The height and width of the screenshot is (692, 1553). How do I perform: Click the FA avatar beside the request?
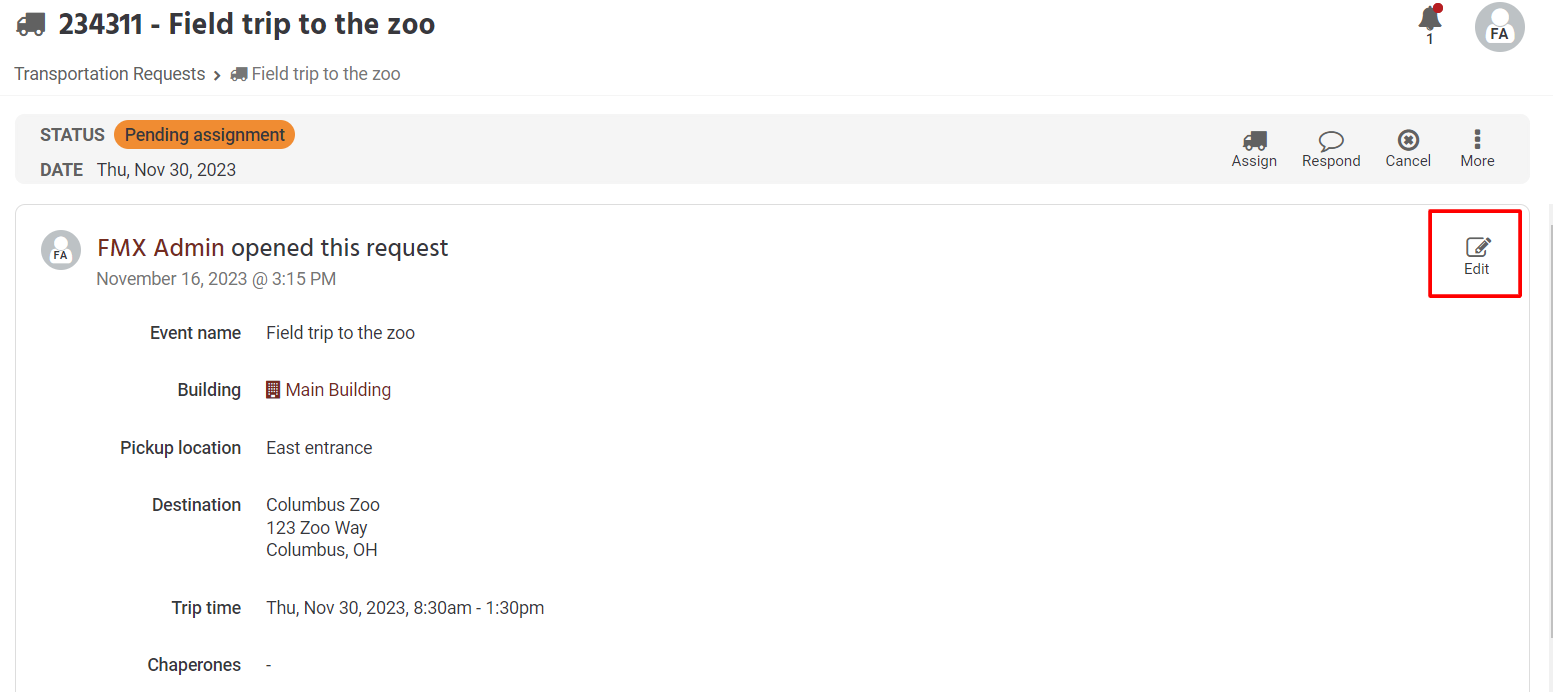click(61, 250)
